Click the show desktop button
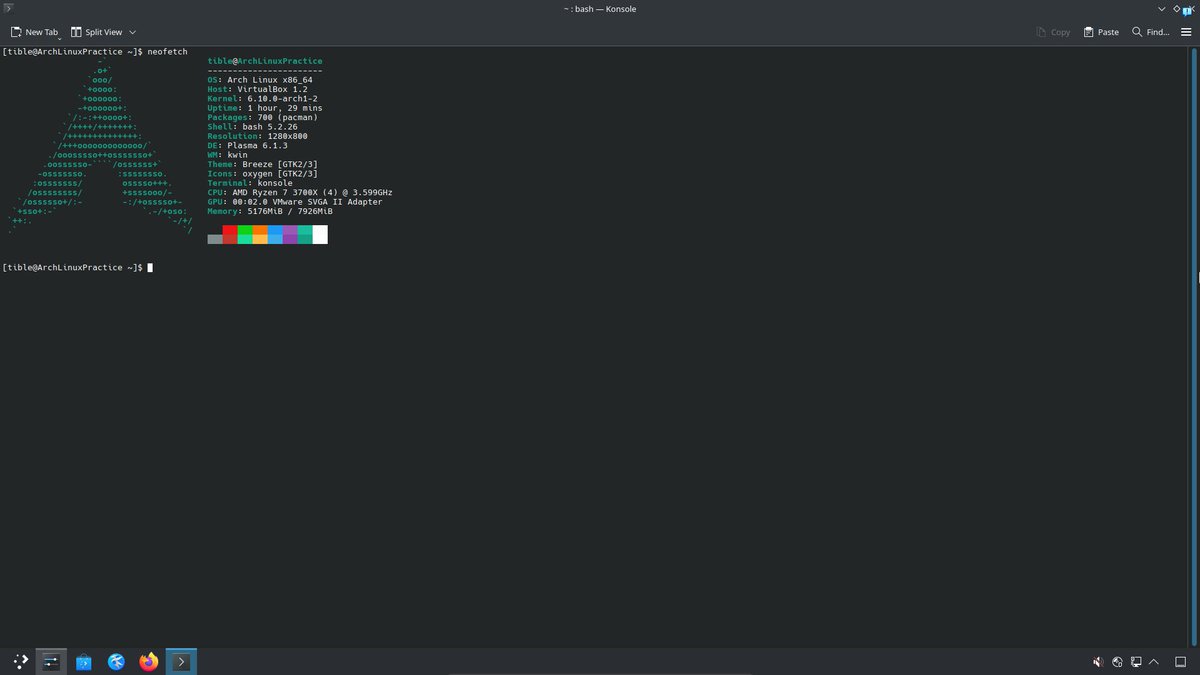The height and width of the screenshot is (675, 1200). (x=1182, y=662)
